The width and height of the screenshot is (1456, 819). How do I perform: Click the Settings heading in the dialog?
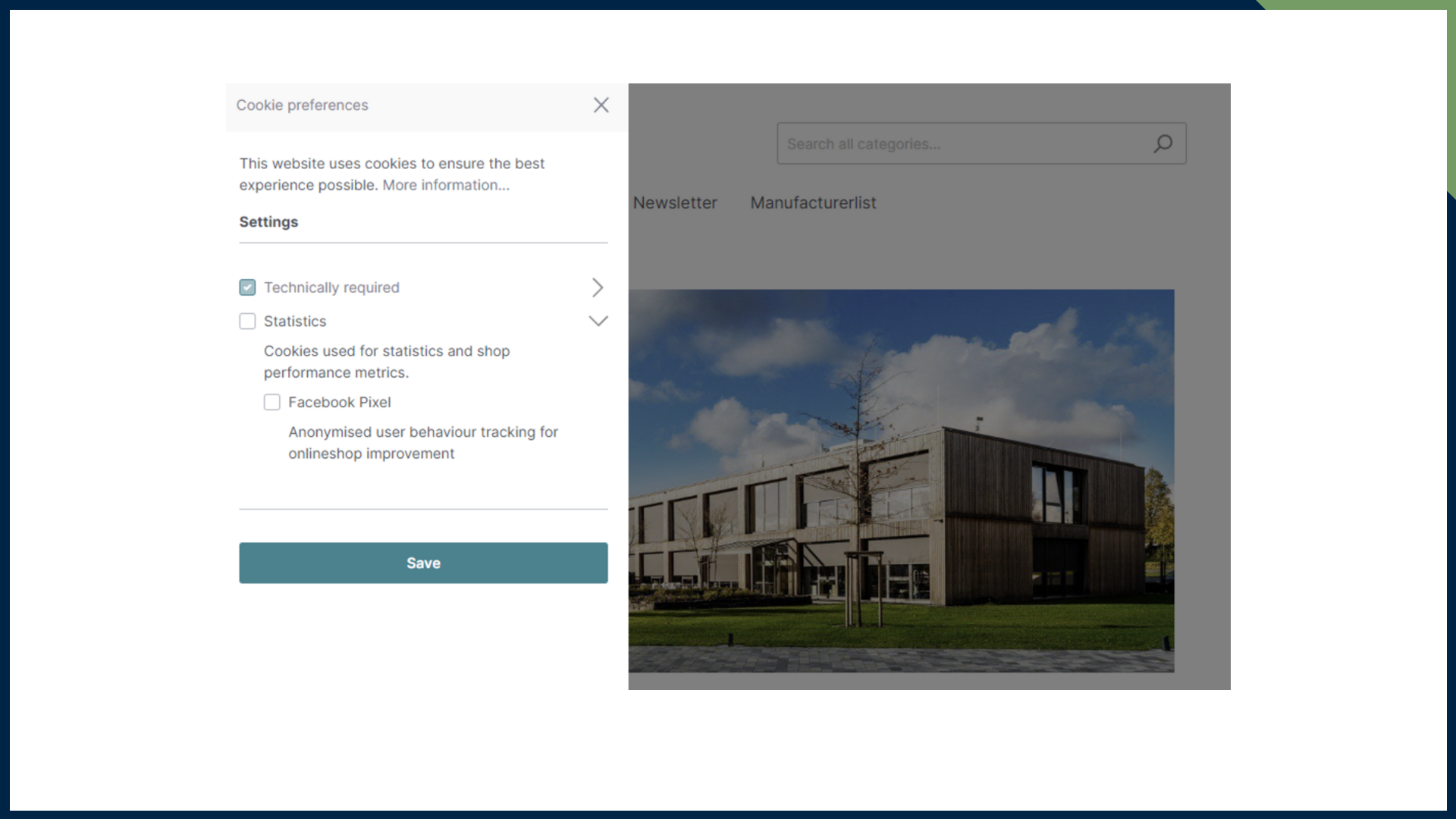point(268,221)
